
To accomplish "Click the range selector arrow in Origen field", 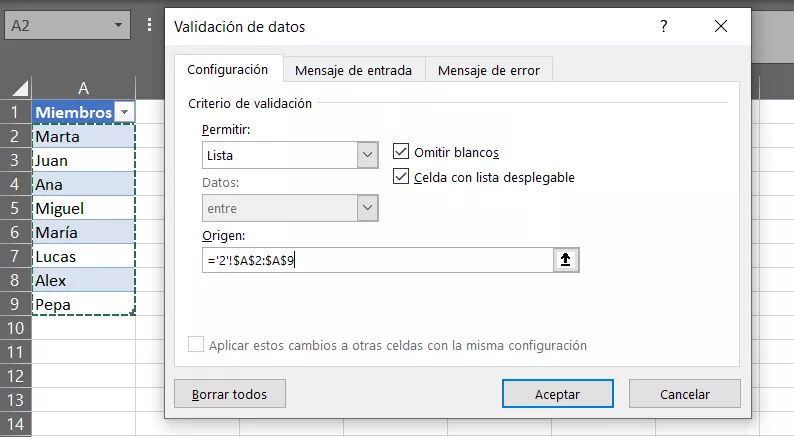I will pos(566,260).
